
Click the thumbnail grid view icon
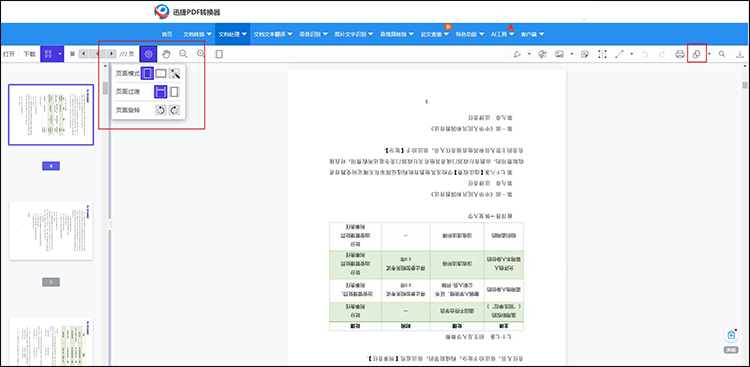pyautogui.click(x=48, y=54)
